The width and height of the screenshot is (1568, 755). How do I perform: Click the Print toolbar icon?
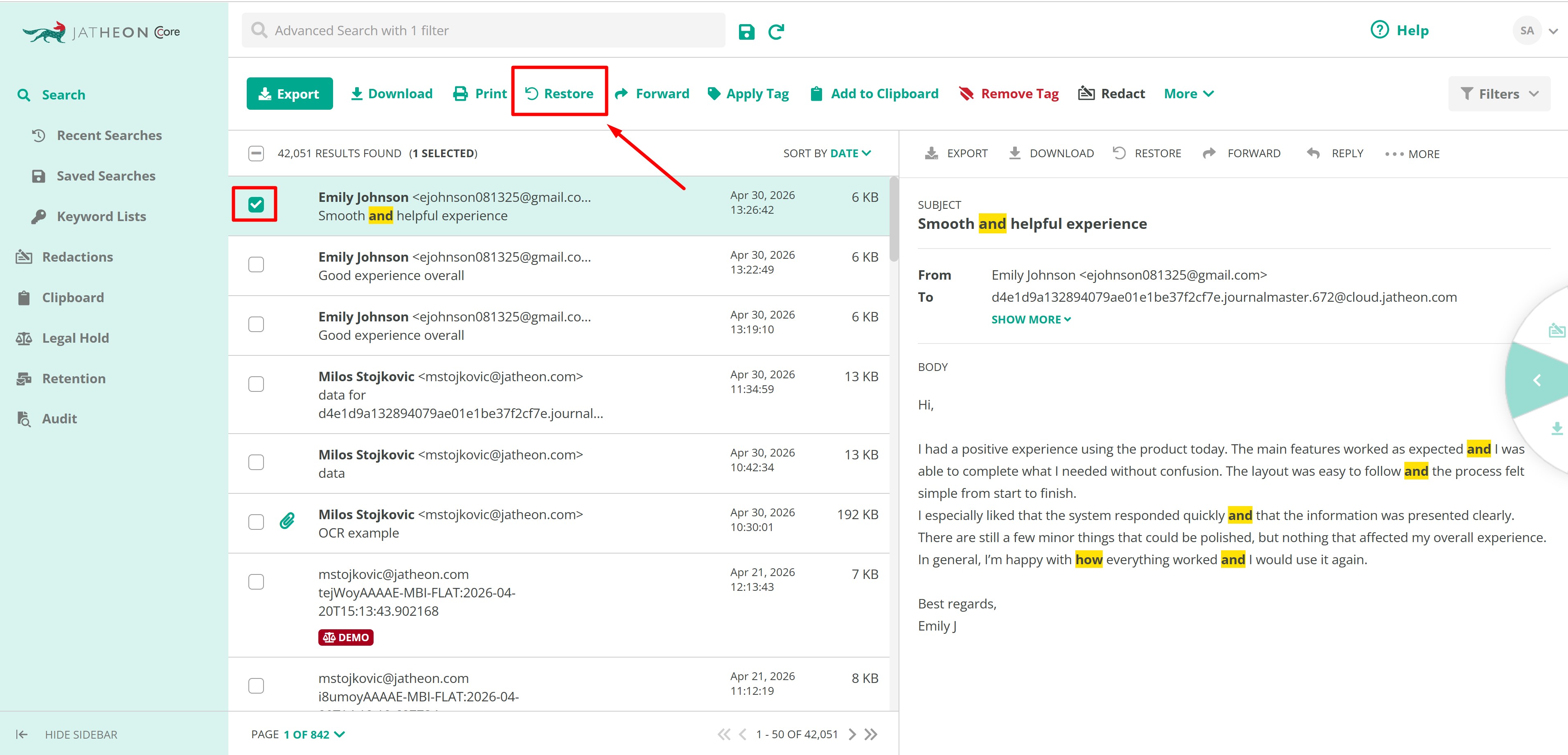click(x=461, y=94)
